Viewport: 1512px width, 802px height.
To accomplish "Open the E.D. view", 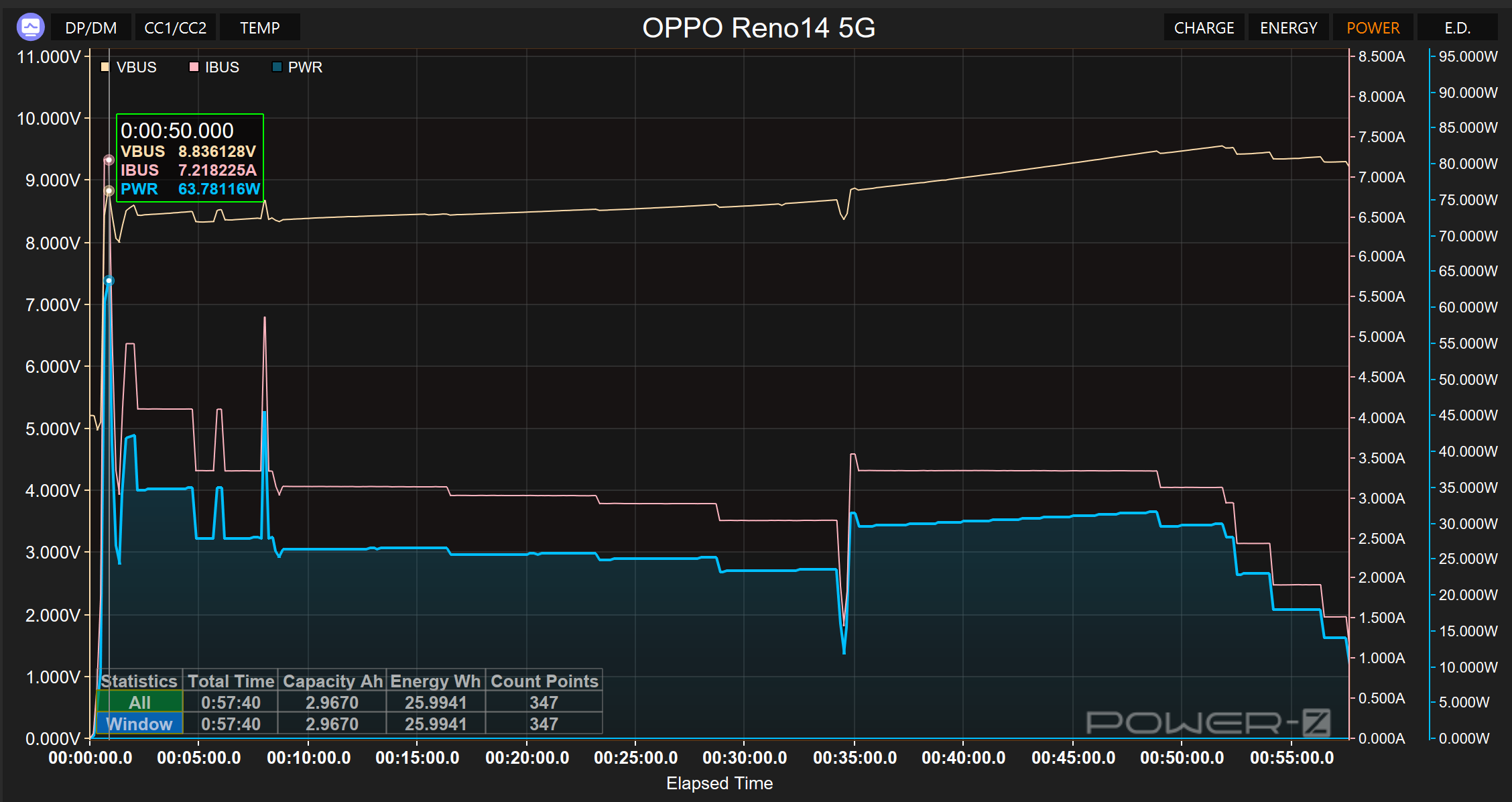I will 1457,28.
